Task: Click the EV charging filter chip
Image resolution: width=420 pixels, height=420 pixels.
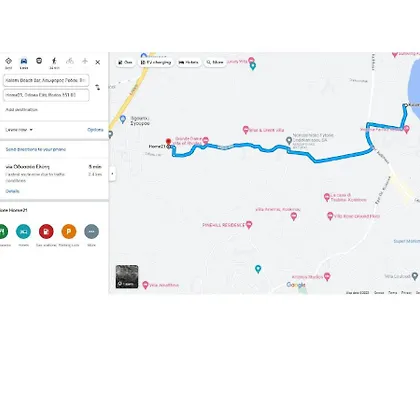Action: 156,62
